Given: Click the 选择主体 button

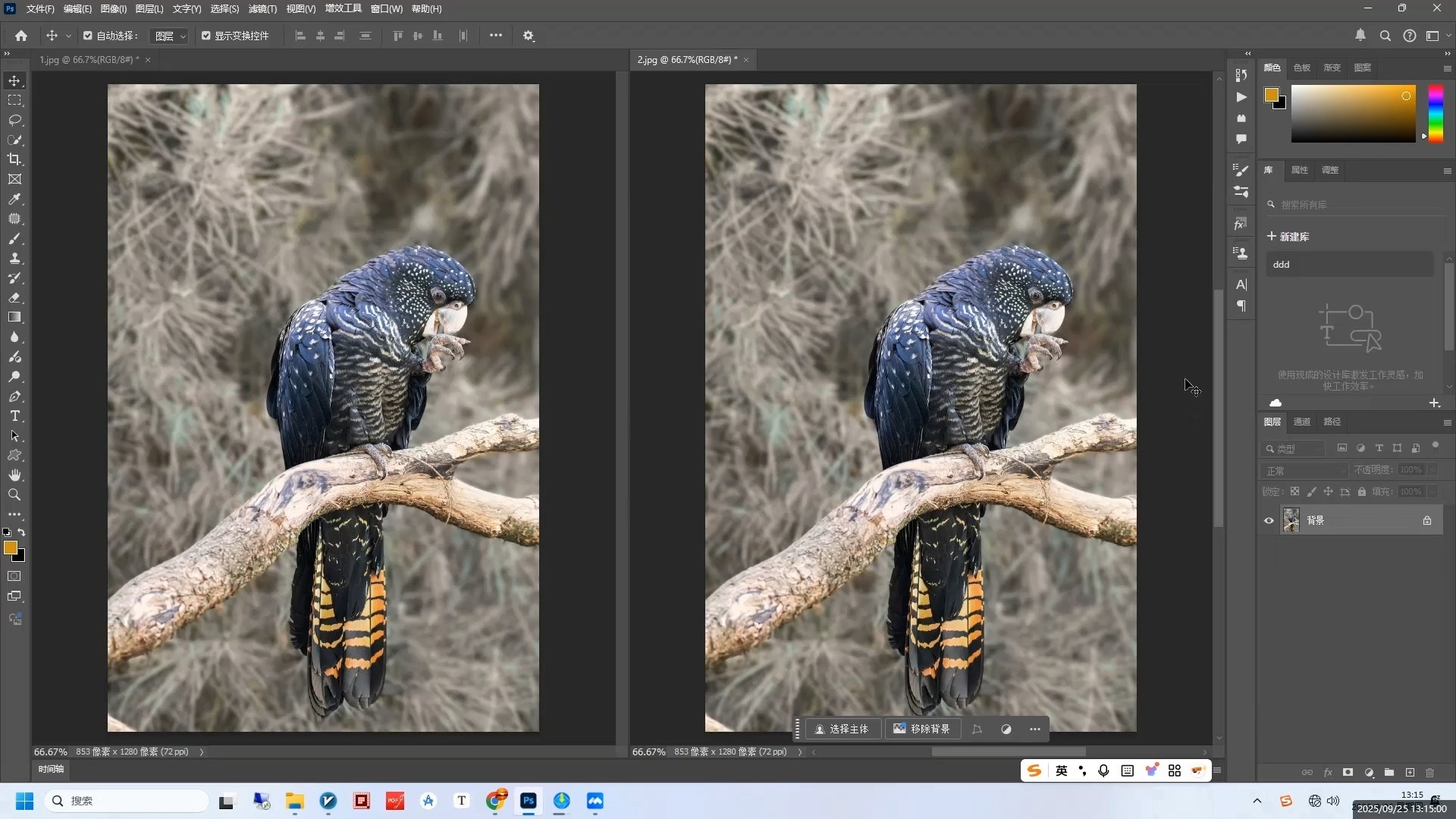Looking at the screenshot, I should pos(842,730).
